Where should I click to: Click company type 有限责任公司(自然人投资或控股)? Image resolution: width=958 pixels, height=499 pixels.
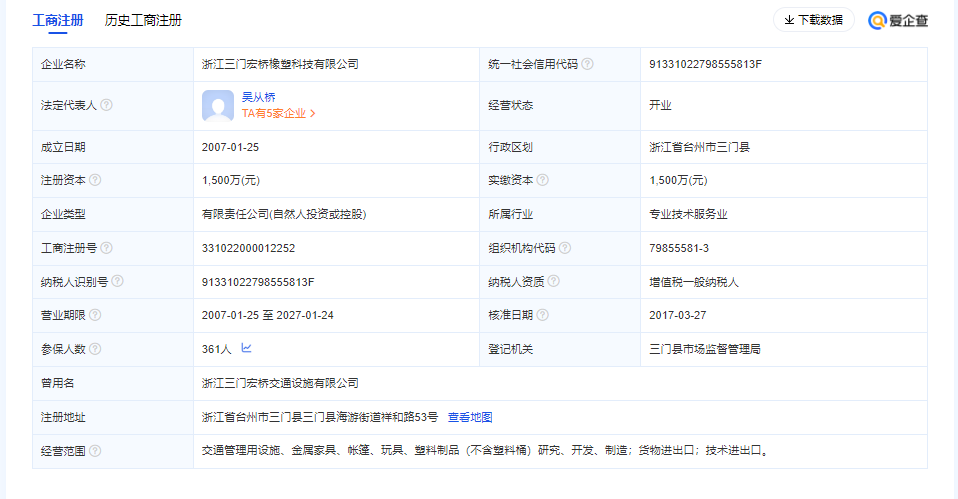tap(284, 214)
